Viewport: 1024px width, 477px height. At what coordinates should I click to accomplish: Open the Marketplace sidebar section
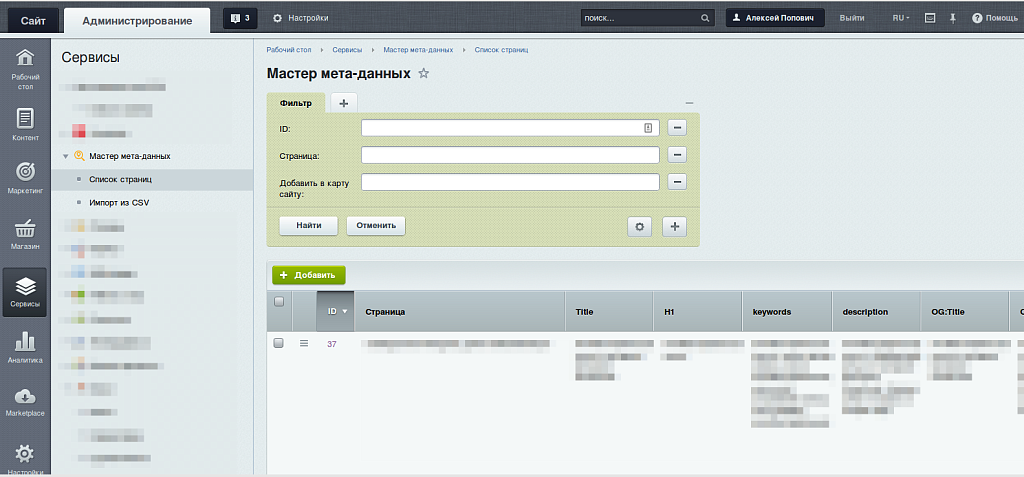(x=25, y=402)
